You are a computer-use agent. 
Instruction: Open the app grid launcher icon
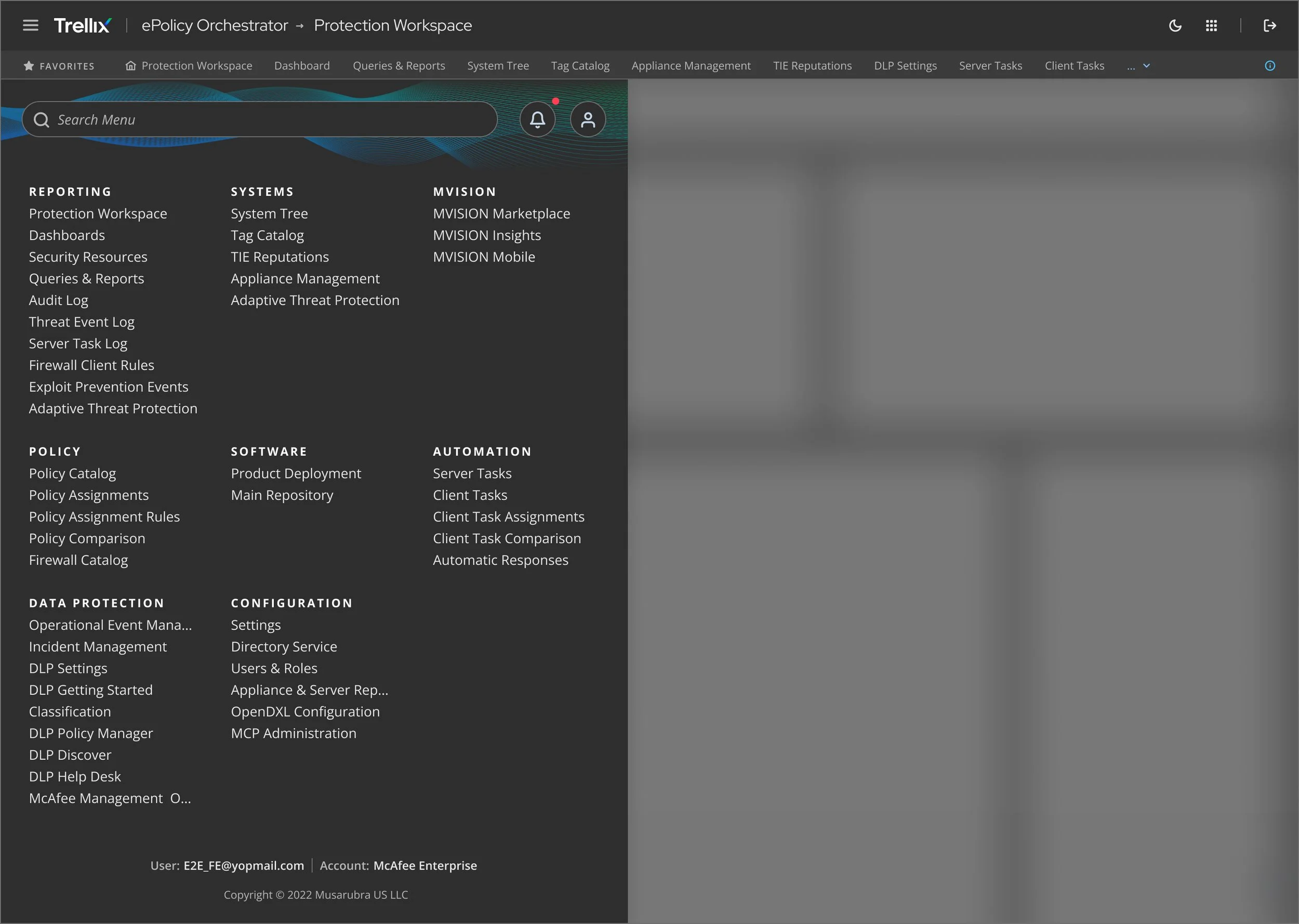pos(1211,25)
